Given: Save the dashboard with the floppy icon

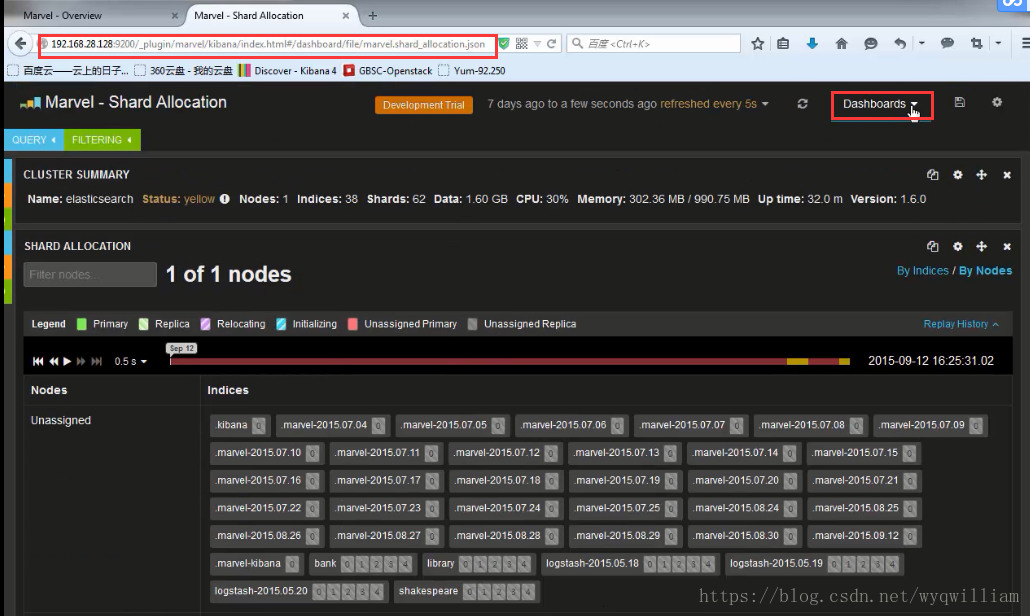Looking at the screenshot, I should 960,102.
